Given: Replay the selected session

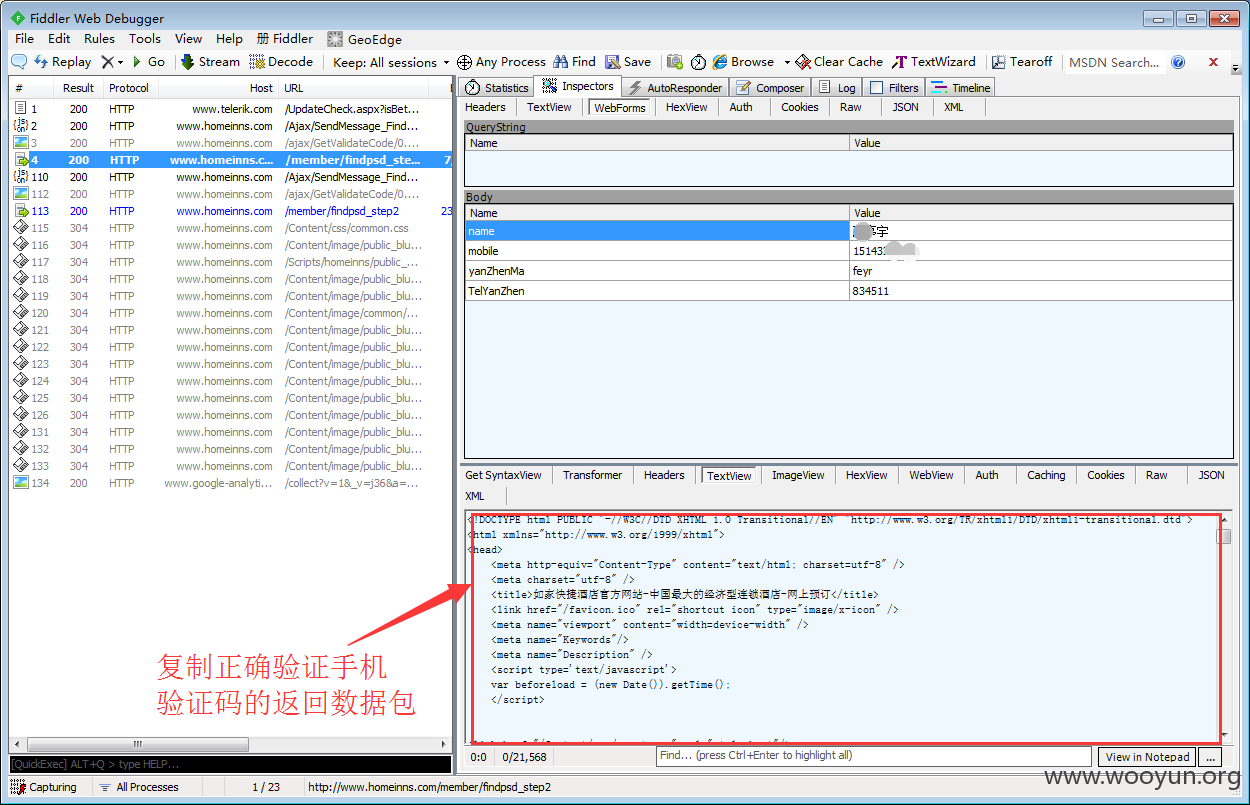Looking at the screenshot, I should [x=62, y=62].
